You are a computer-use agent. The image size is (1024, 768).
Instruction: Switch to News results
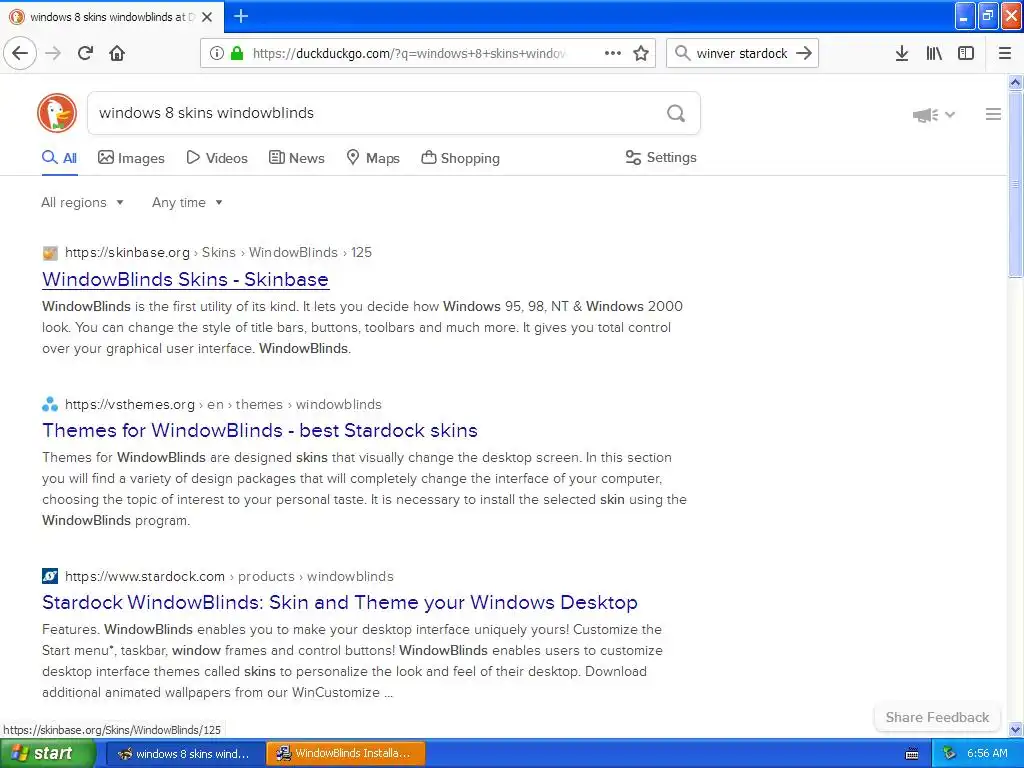pyautogui.click(x=296, y=158)
